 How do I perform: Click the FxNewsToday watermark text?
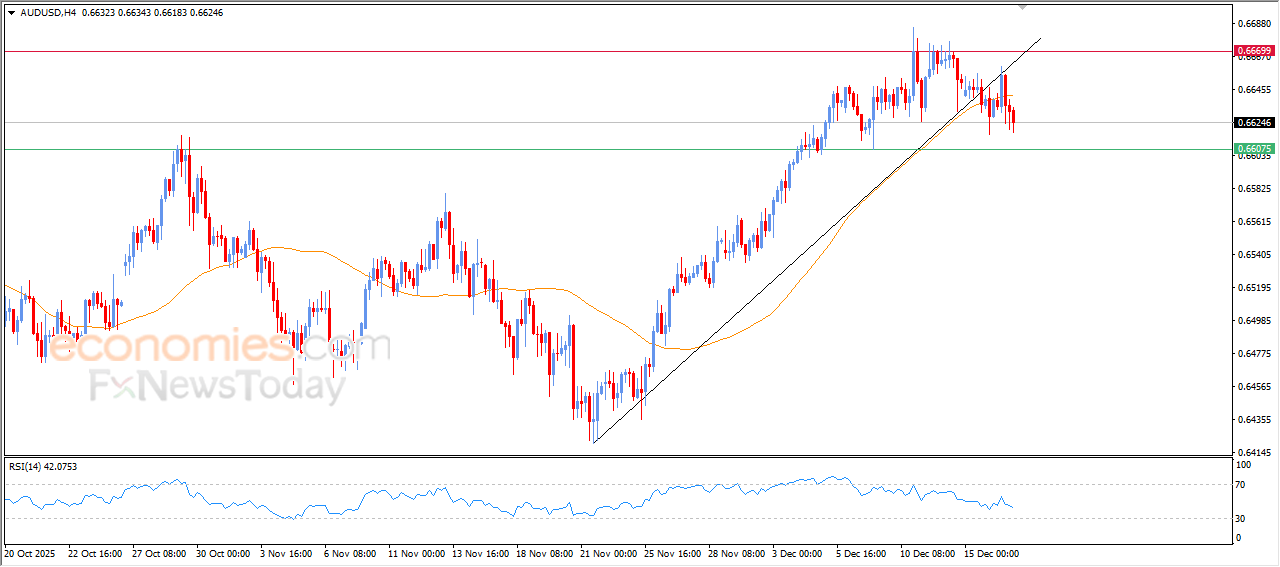tap(217, 386)
